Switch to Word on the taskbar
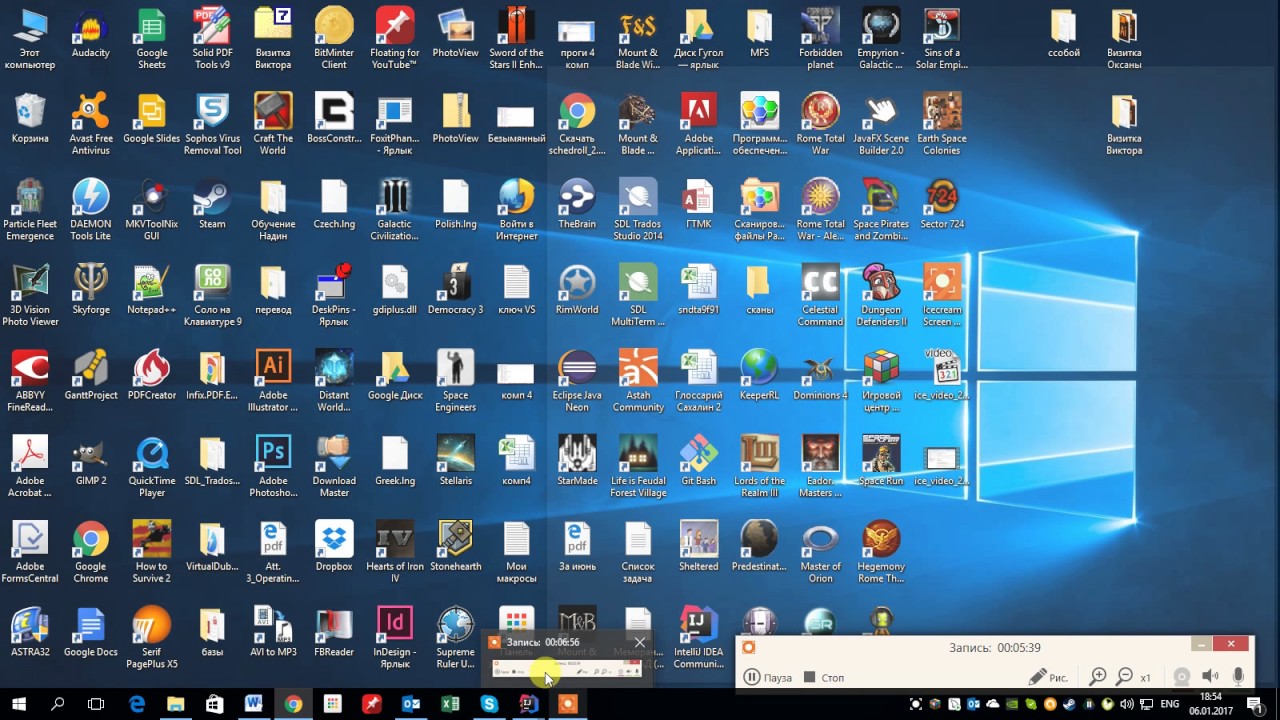 coord(253,704)
